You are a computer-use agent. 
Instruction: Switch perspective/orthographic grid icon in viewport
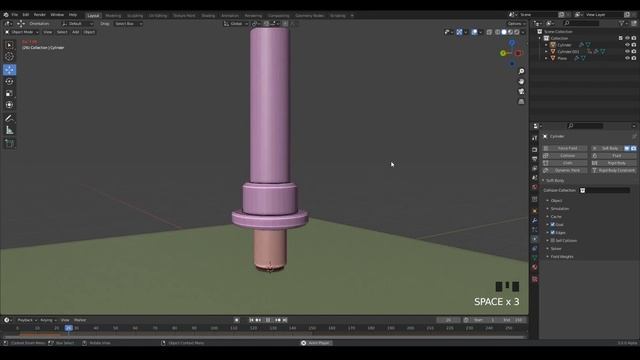(521, 102)
